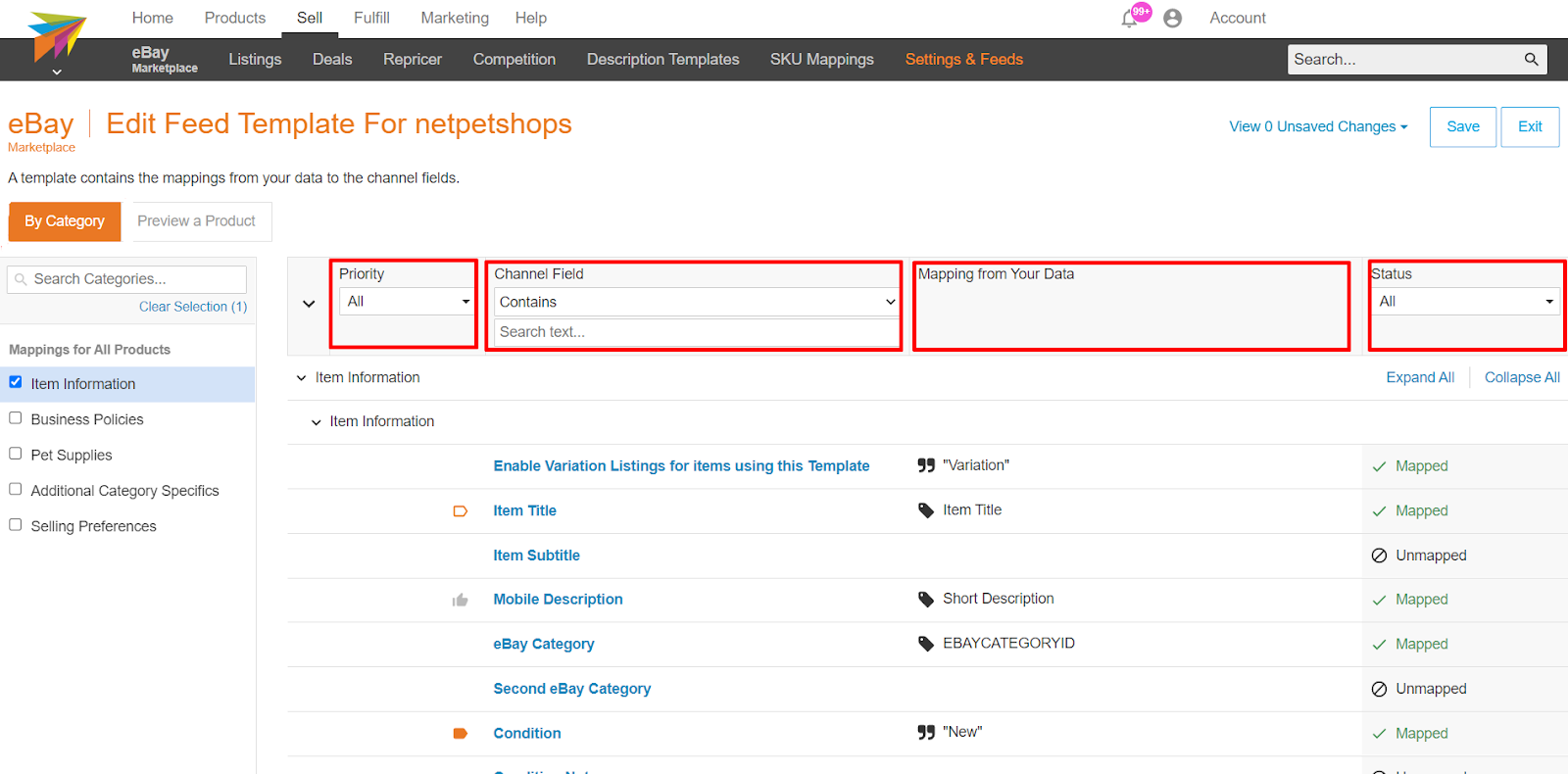The height and width of the screenshot is (774, 1568).
Task: Focus the Search Categories input field
Action: (127, 279)
